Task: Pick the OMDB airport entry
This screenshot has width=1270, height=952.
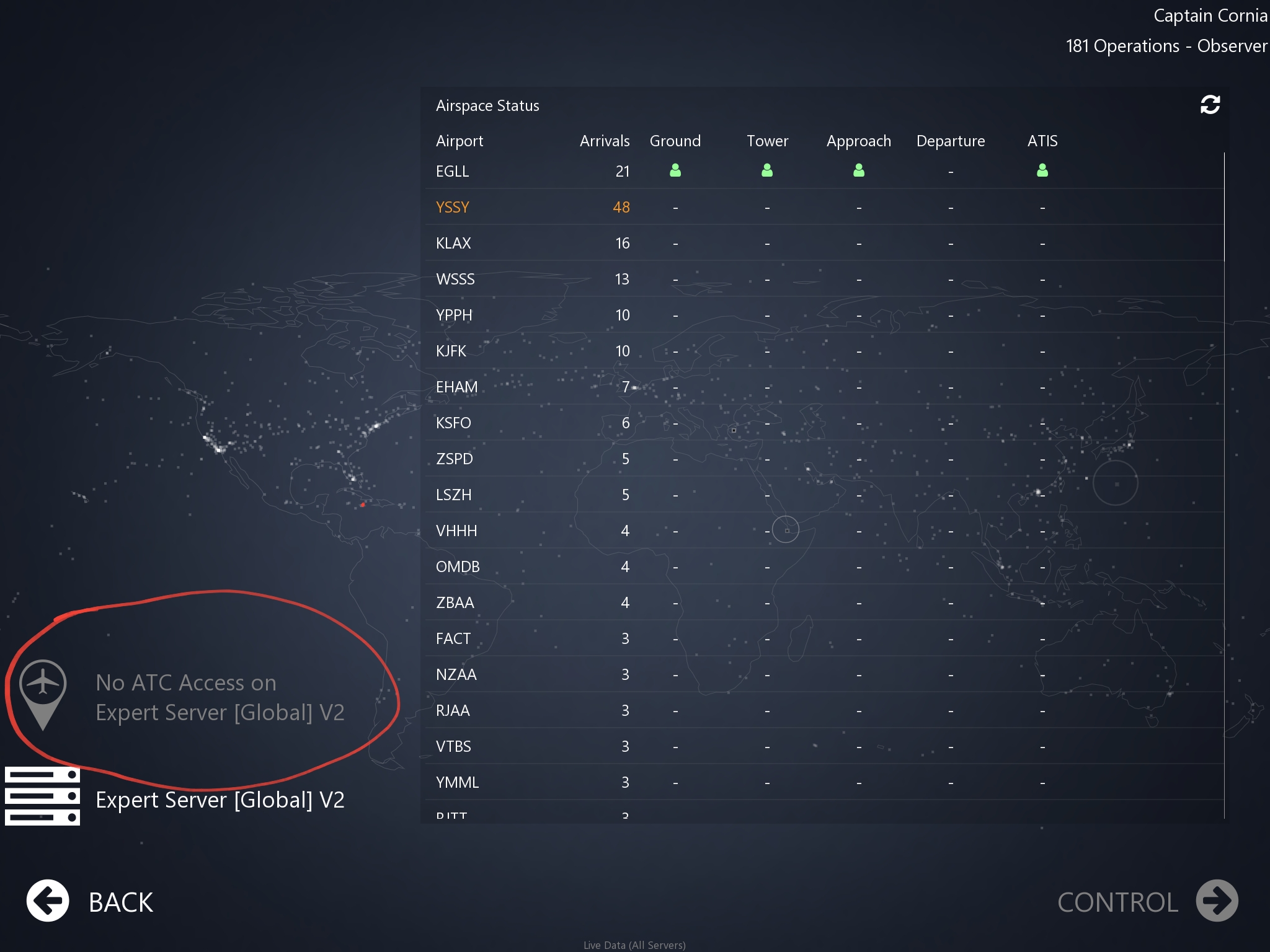Action: tap(458, 566)
